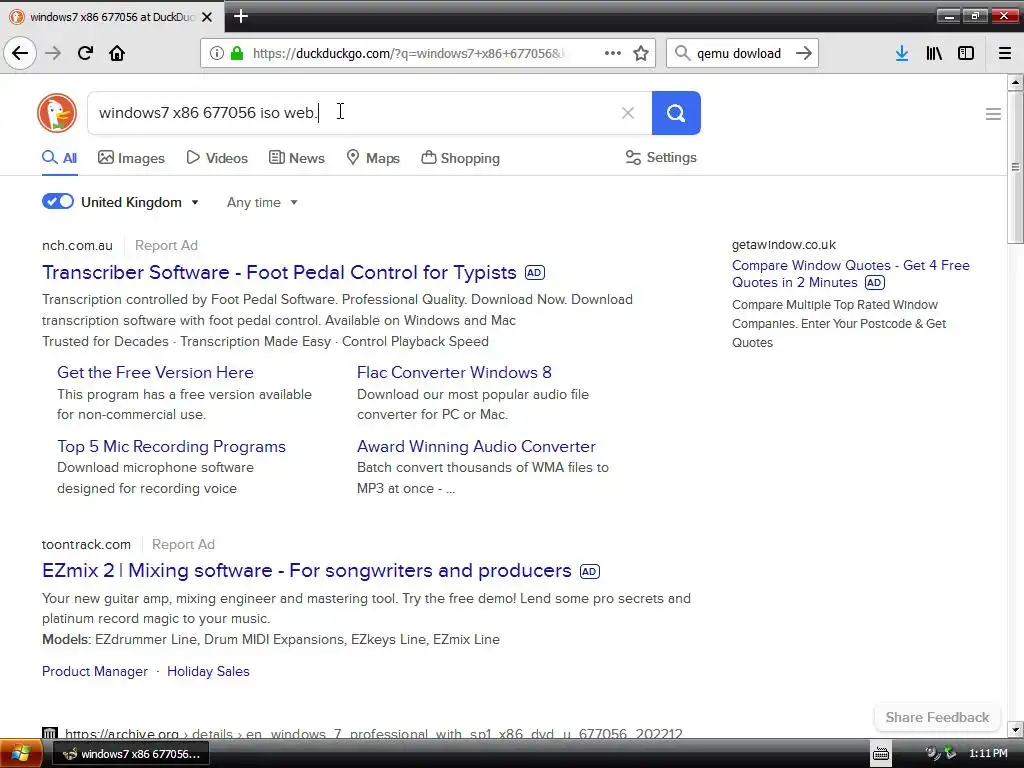Show site information icon in address bar
Screen dimensions: 1024x768
click(x=216, y=53)
